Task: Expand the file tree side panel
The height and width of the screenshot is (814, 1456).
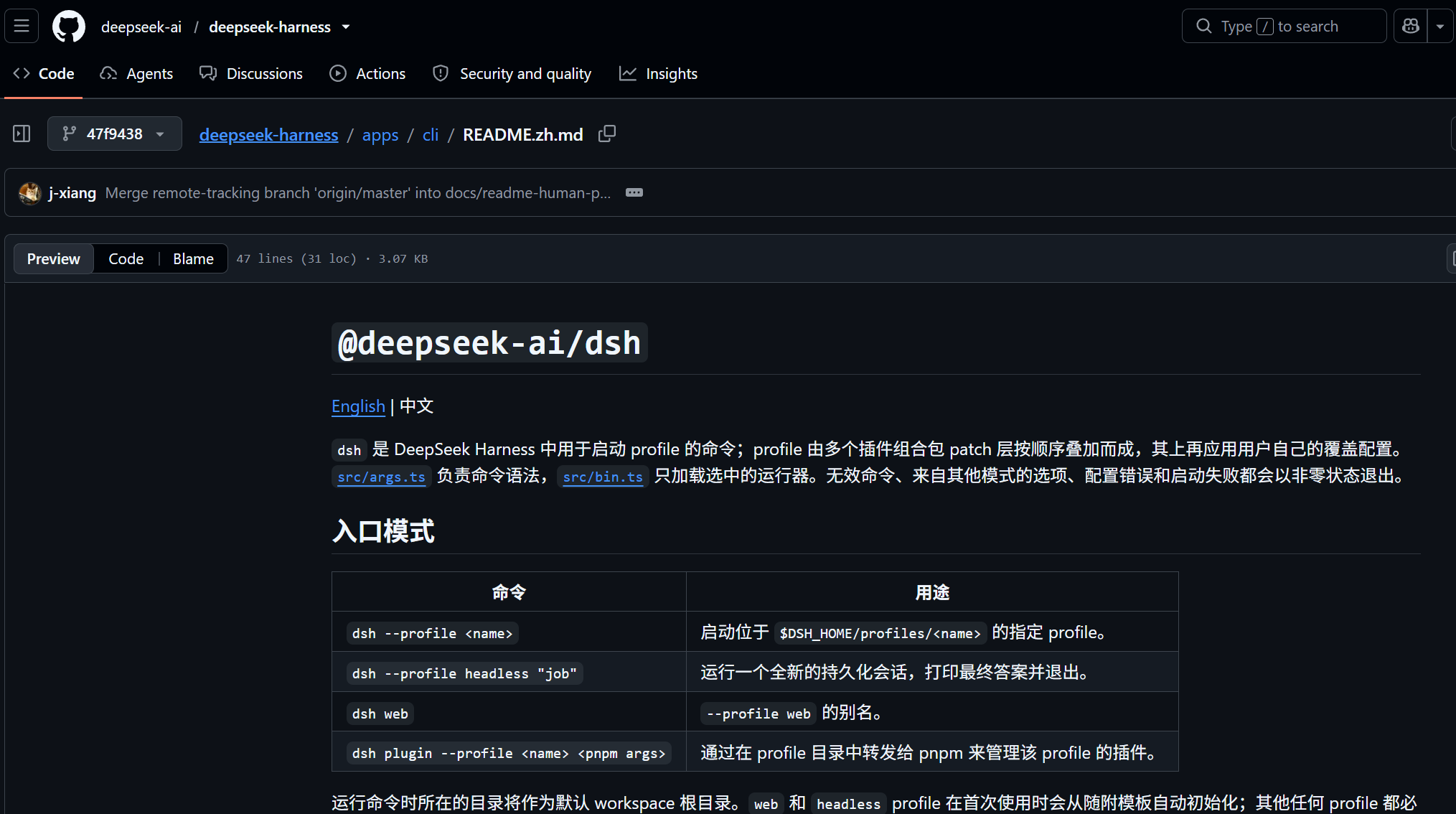Action: click(22, 134)
